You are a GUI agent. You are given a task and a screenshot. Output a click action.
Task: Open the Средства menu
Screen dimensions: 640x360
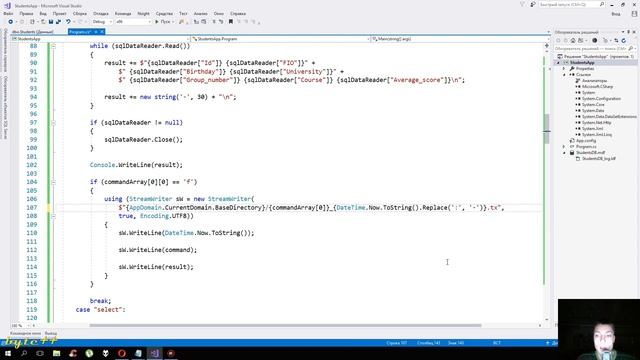tap(164, 13)
